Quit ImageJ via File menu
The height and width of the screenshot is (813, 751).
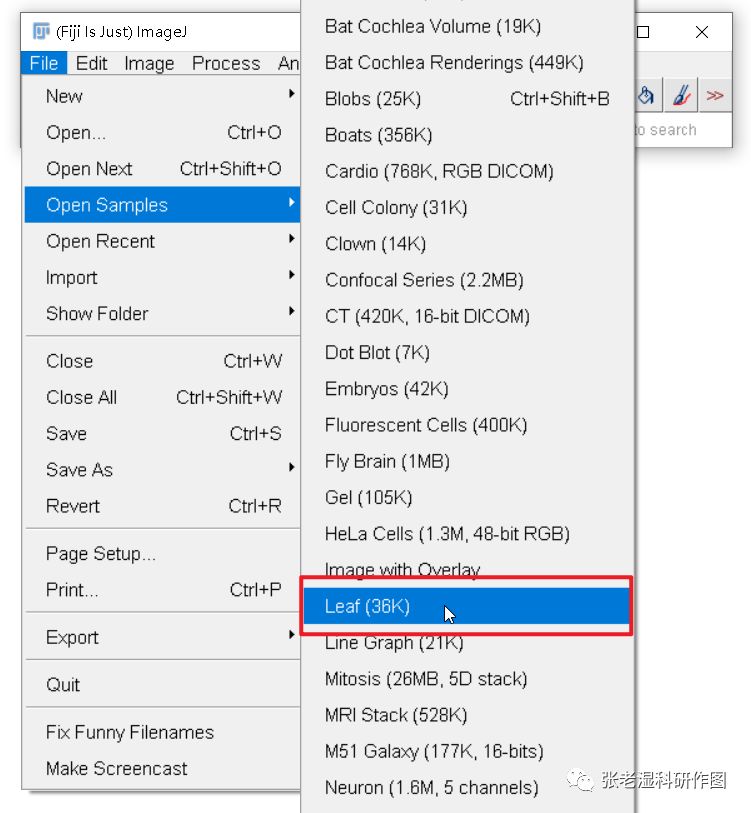pos(162,685)
